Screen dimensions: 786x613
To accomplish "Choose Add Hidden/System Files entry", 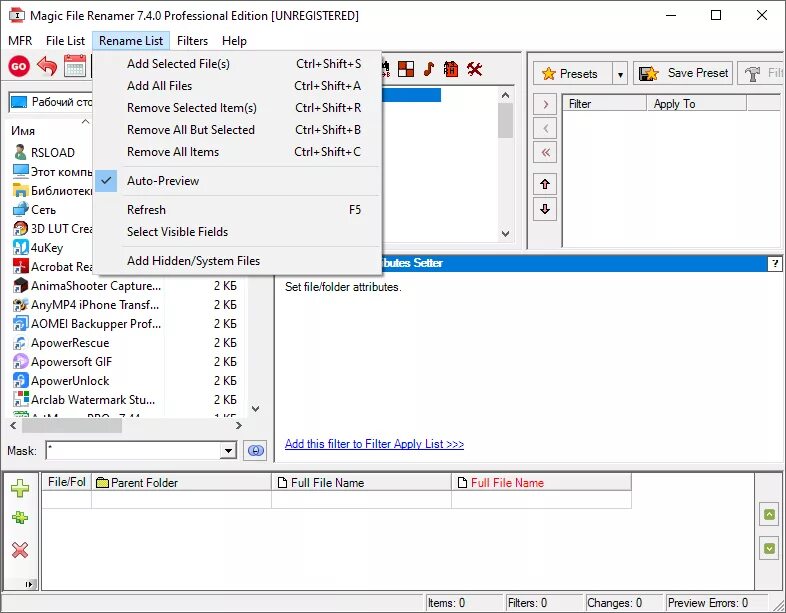I will pyautogui.click(x=238, y=261).
